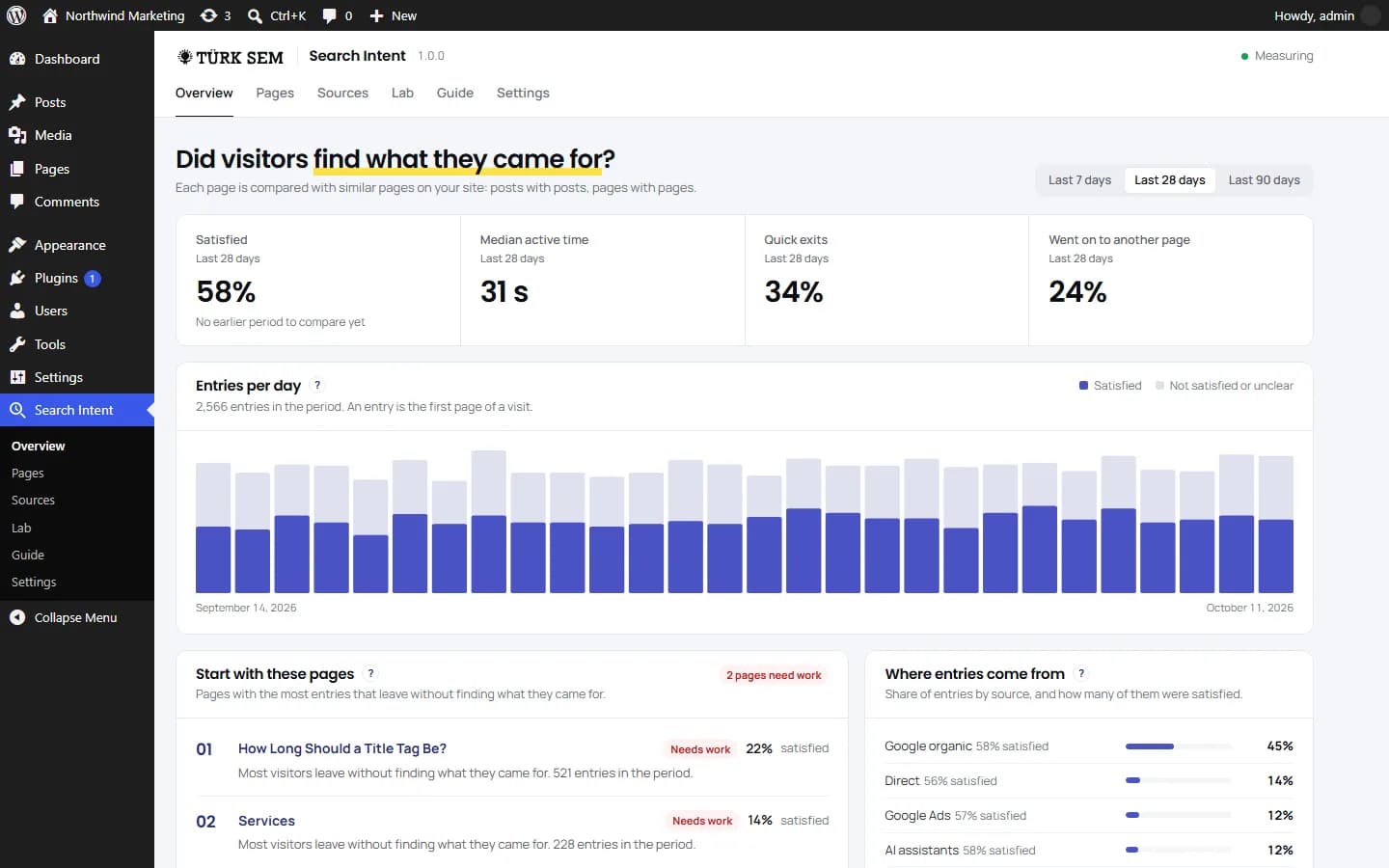Open the Lab tab
Image resolution: width=1389 pixels, height=868 pixels.
[x=402, y=93]
